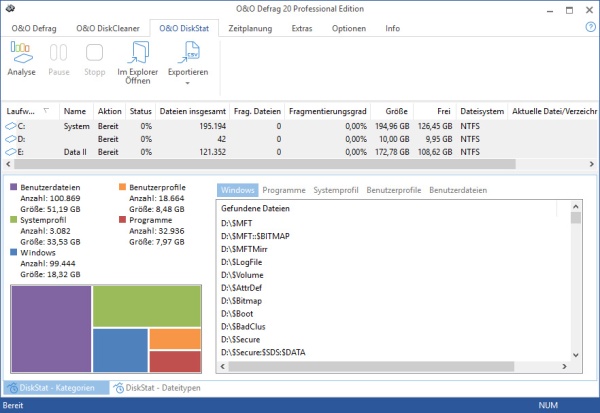The width and height of the screenshot is (600, 413).
Task: Select the Programme category tab
Action: (284, 190)
